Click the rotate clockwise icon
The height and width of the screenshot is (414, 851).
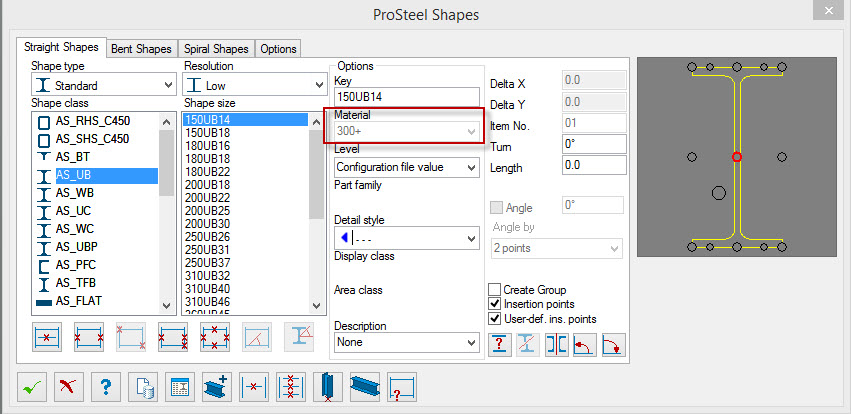pos(614,345)
